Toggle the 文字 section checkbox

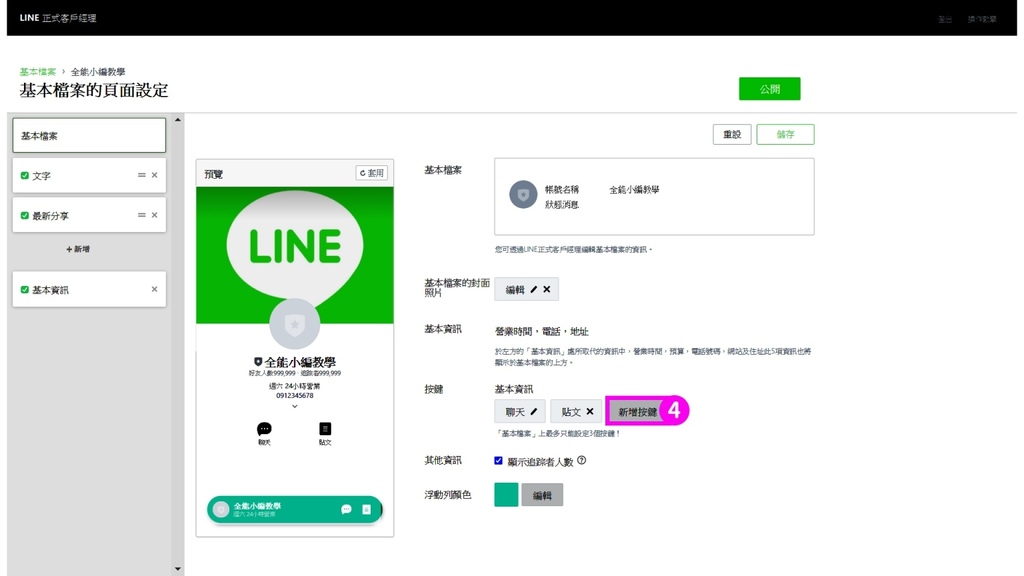tap(25, 176)
